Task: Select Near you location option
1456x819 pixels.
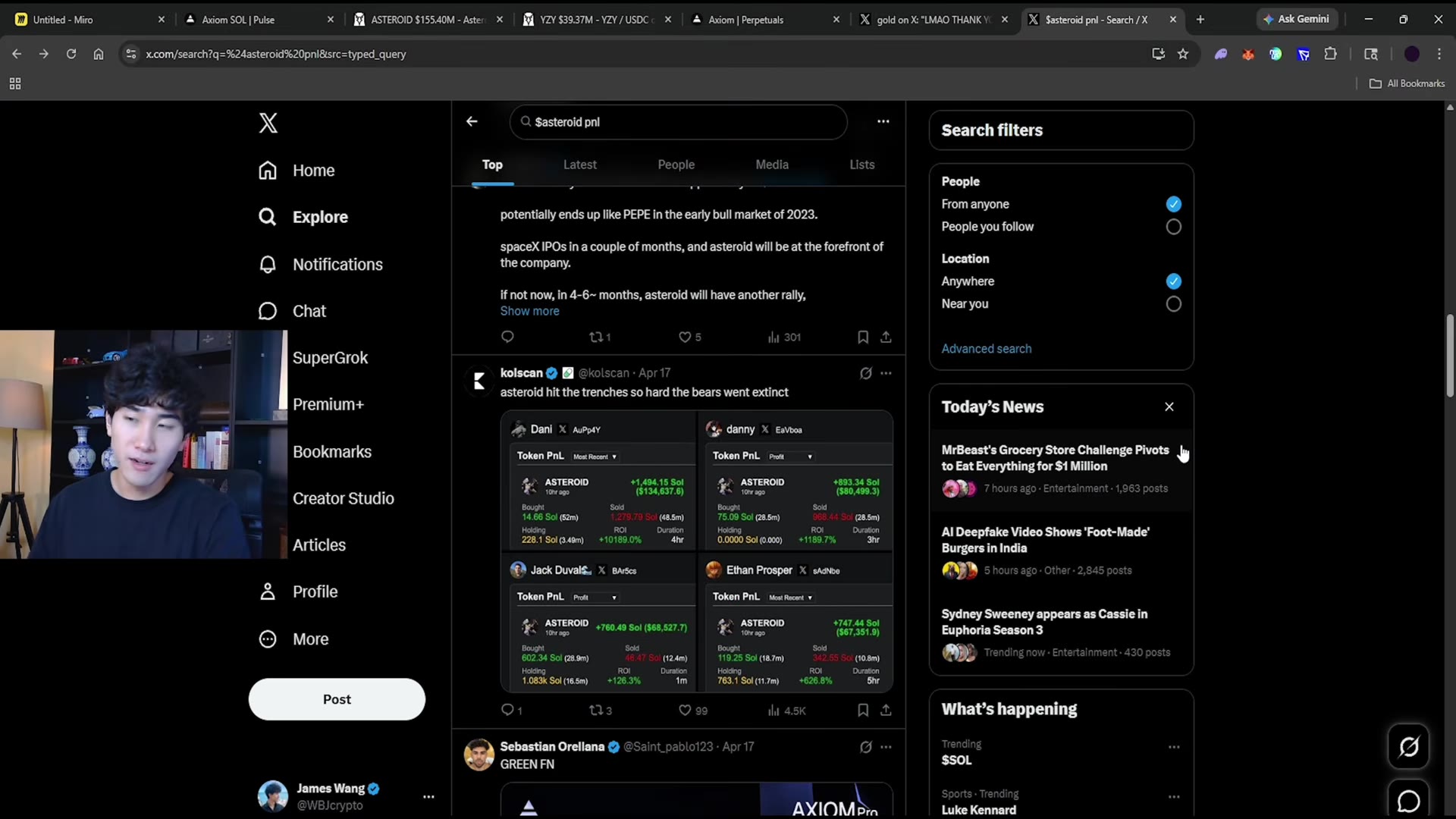Action: pyautogui.click(x=1173, y=304)
